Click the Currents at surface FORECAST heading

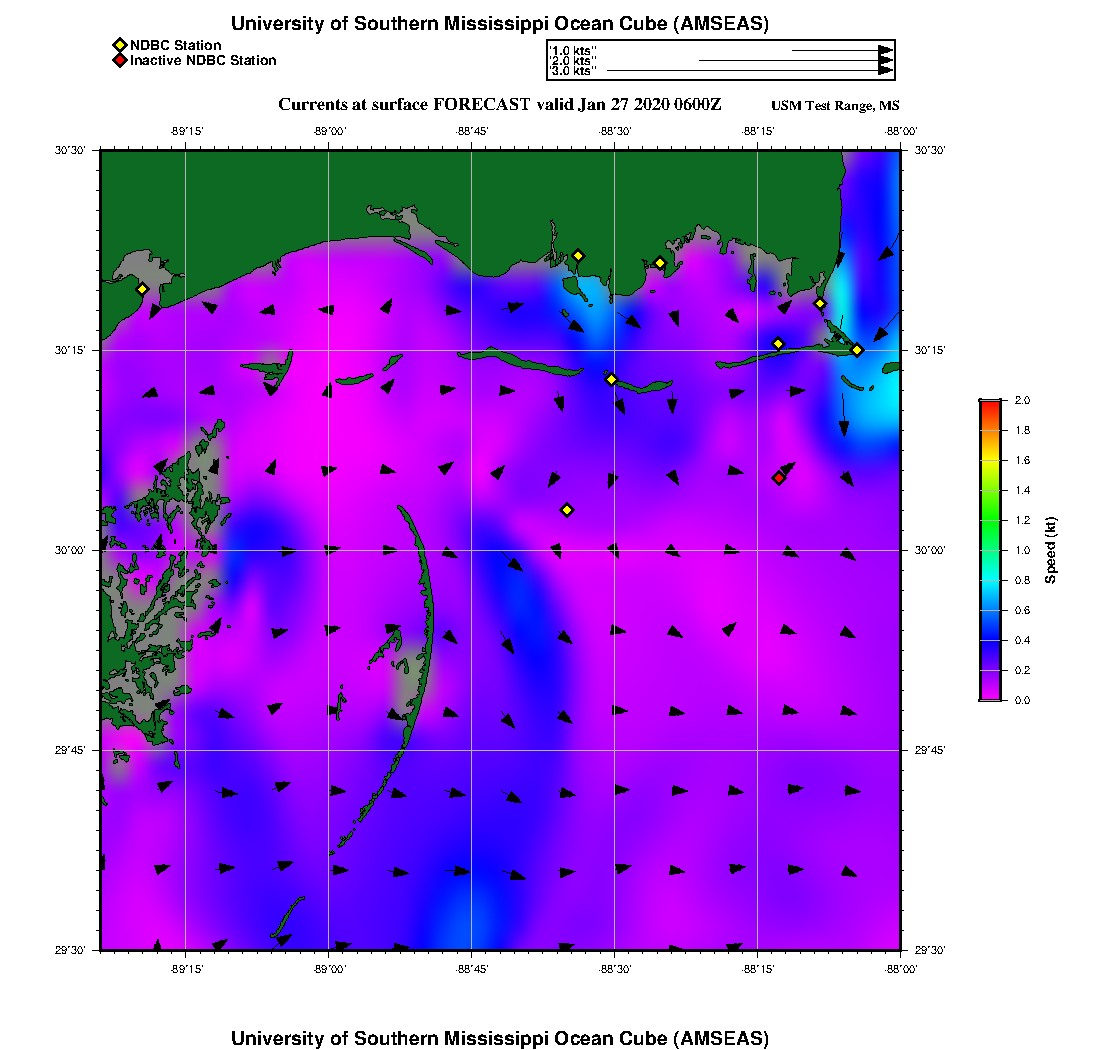499,105
